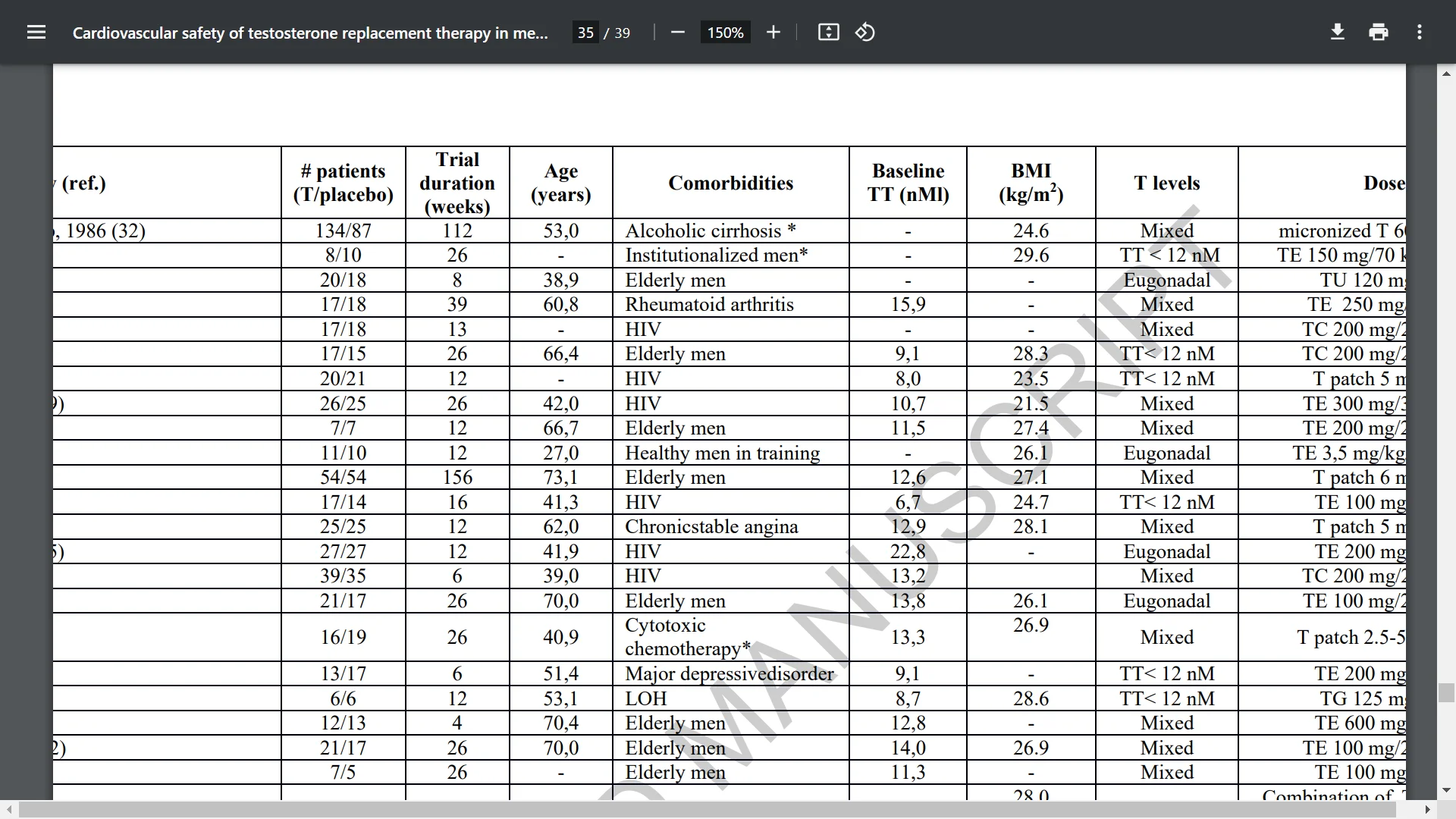This screenshot has height=819, width=1456.
Task: Click the '6,7' baseline TT cell
Action: [x=908, y=502]
